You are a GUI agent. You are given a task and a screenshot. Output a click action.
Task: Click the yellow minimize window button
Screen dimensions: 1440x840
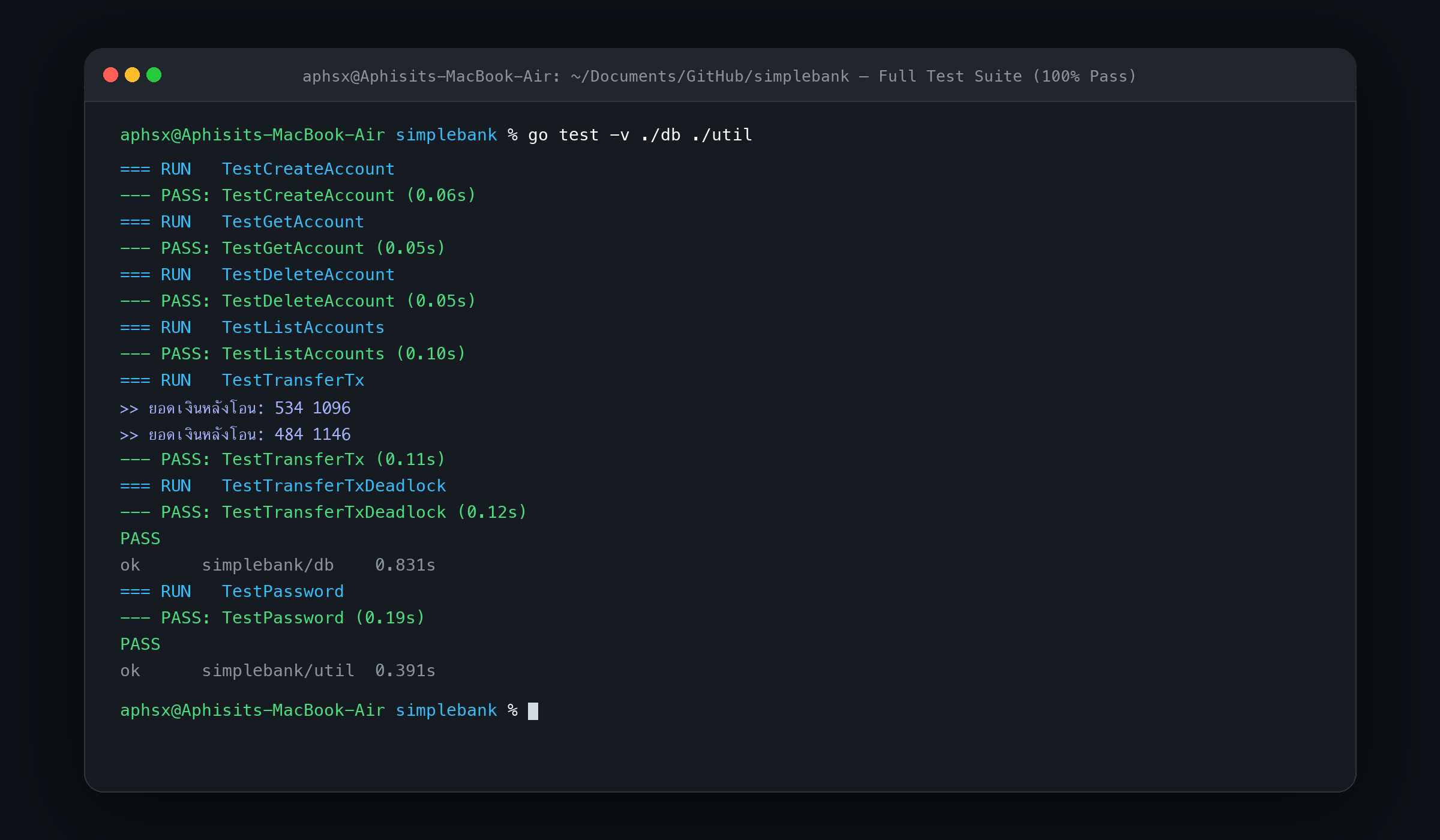pyautogui.click(x=132, y=75)
